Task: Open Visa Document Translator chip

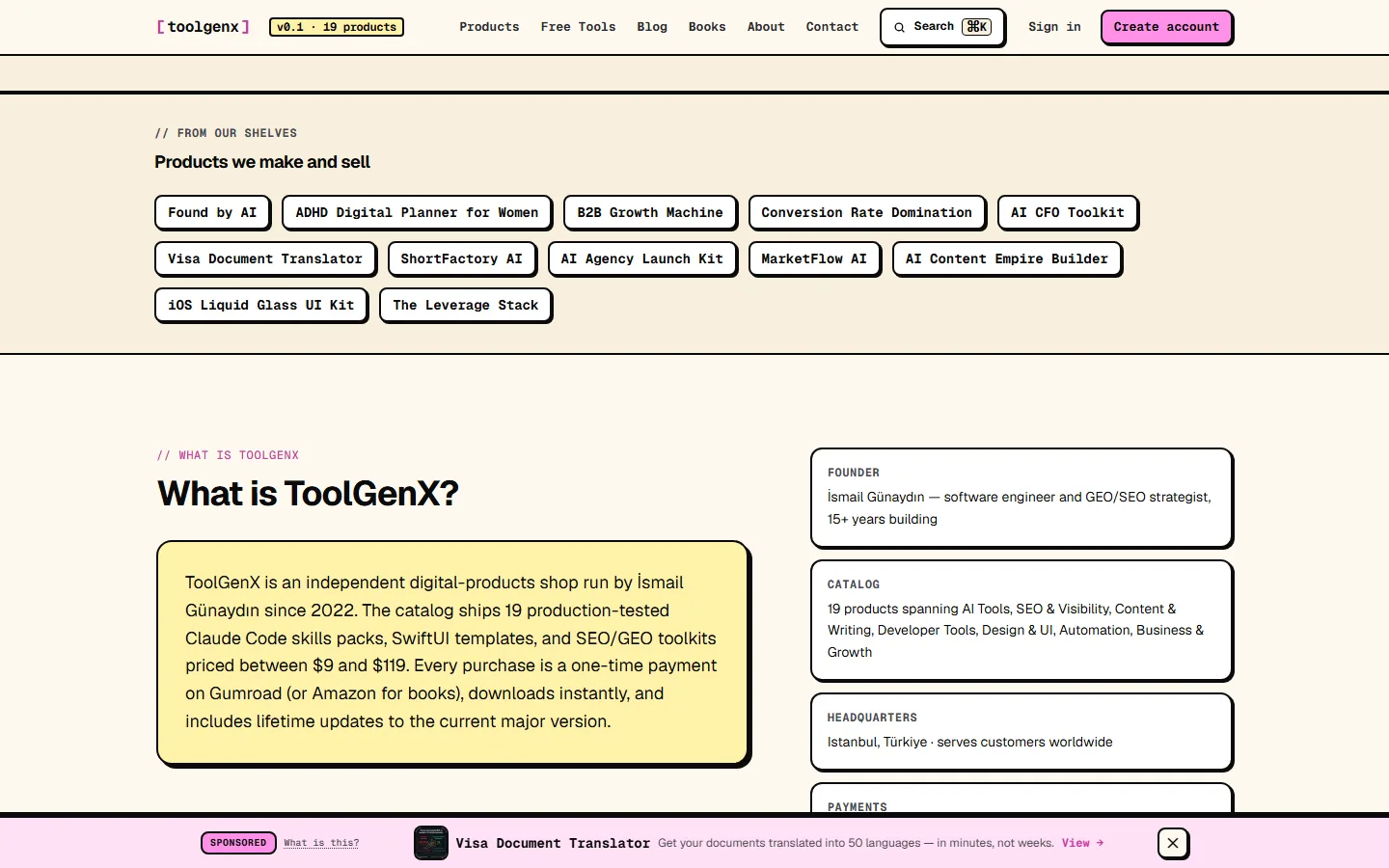Action: pyautogui.click(x=265, y=258)
